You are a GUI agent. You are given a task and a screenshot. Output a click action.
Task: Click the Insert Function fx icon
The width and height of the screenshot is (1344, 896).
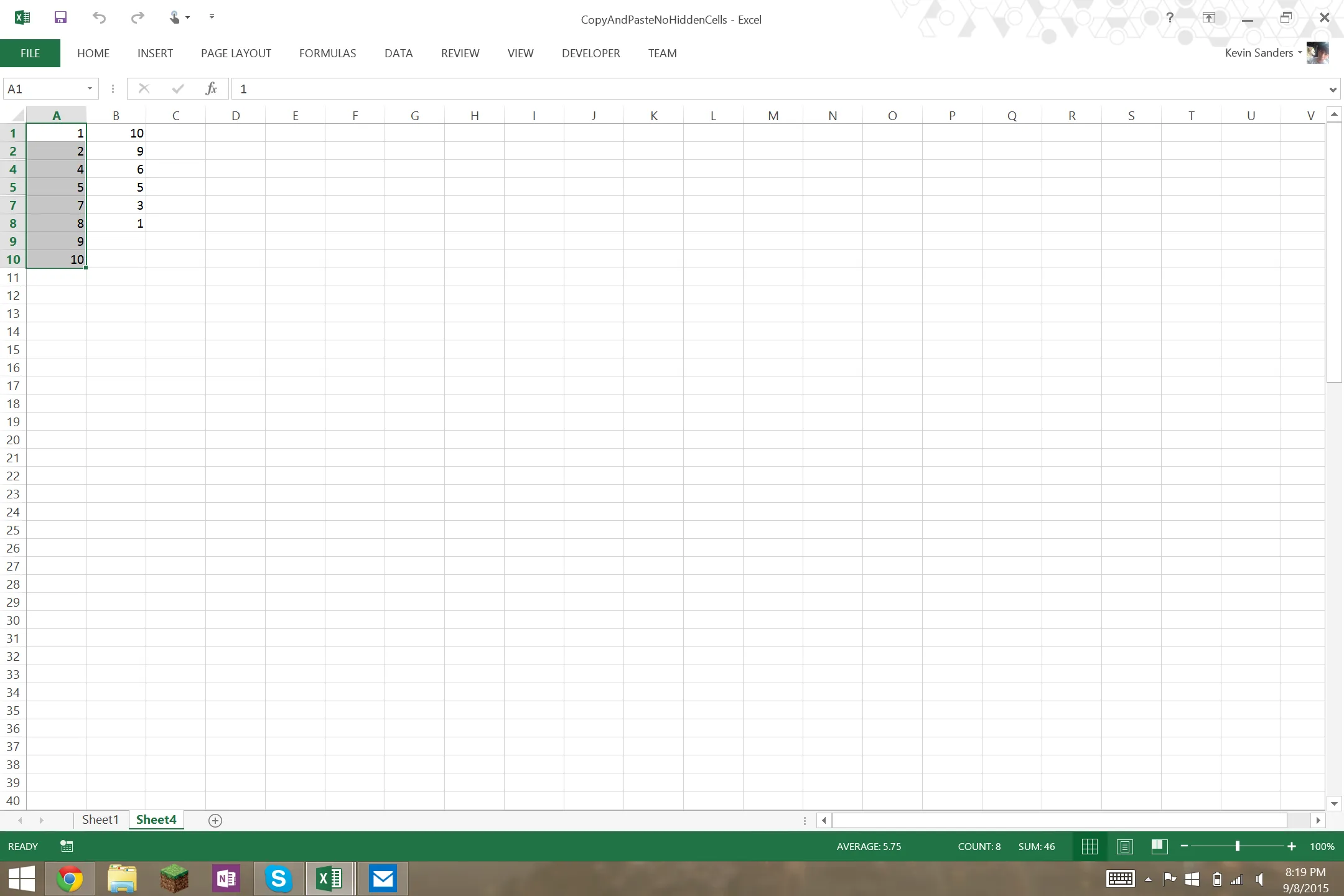coord(211,89)
